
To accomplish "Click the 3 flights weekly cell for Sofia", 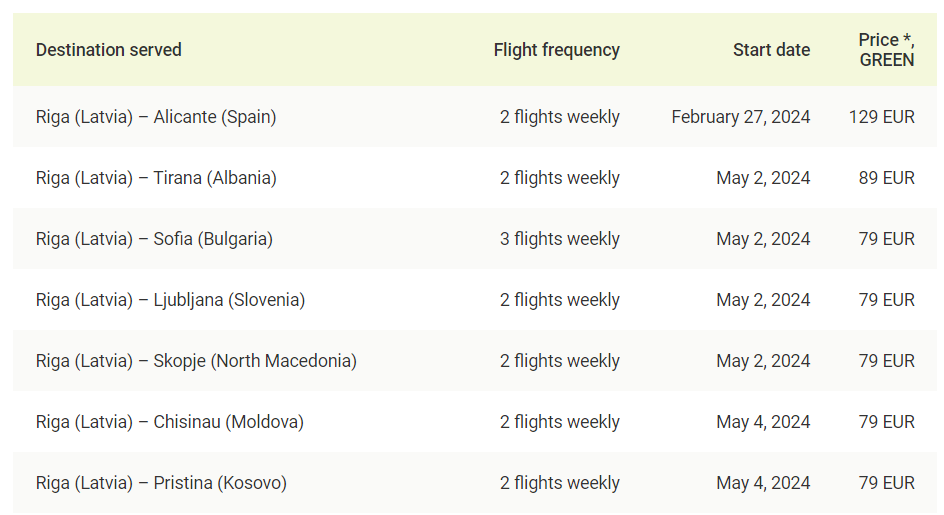I will [559, 239].
